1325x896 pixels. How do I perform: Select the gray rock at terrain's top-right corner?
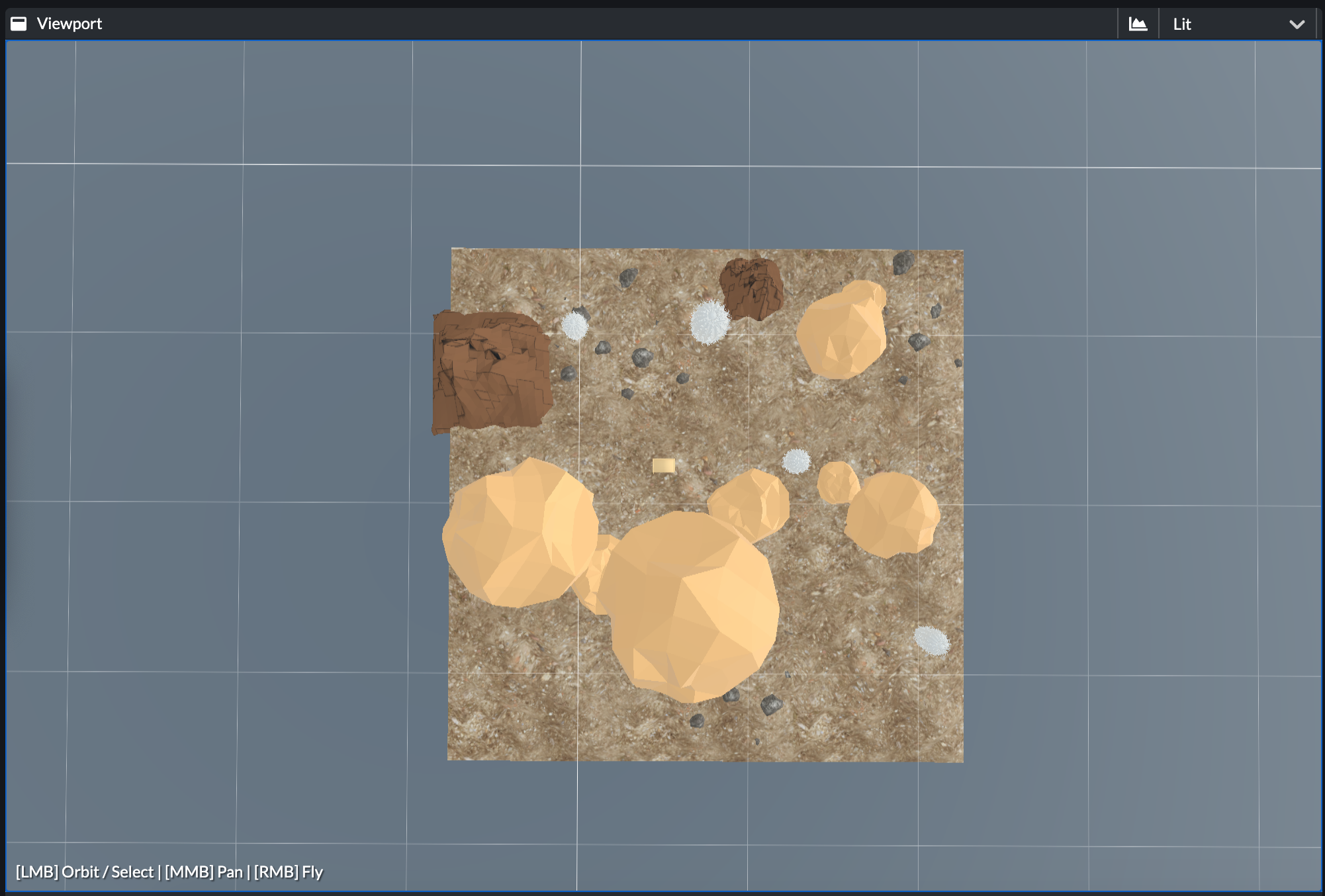pyautogui.click(x=902, y=263)
